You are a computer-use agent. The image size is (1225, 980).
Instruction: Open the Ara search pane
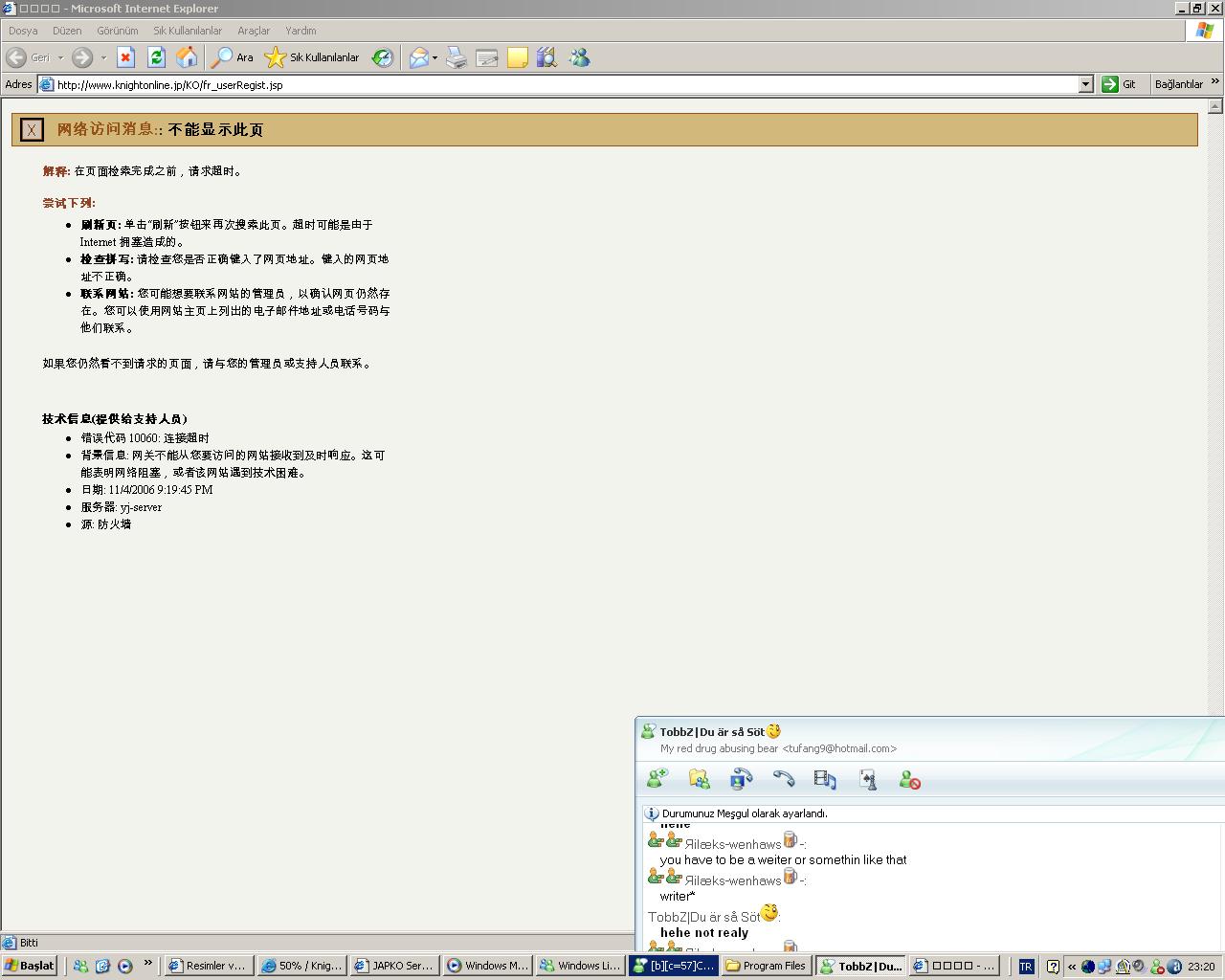pos(233,57)
